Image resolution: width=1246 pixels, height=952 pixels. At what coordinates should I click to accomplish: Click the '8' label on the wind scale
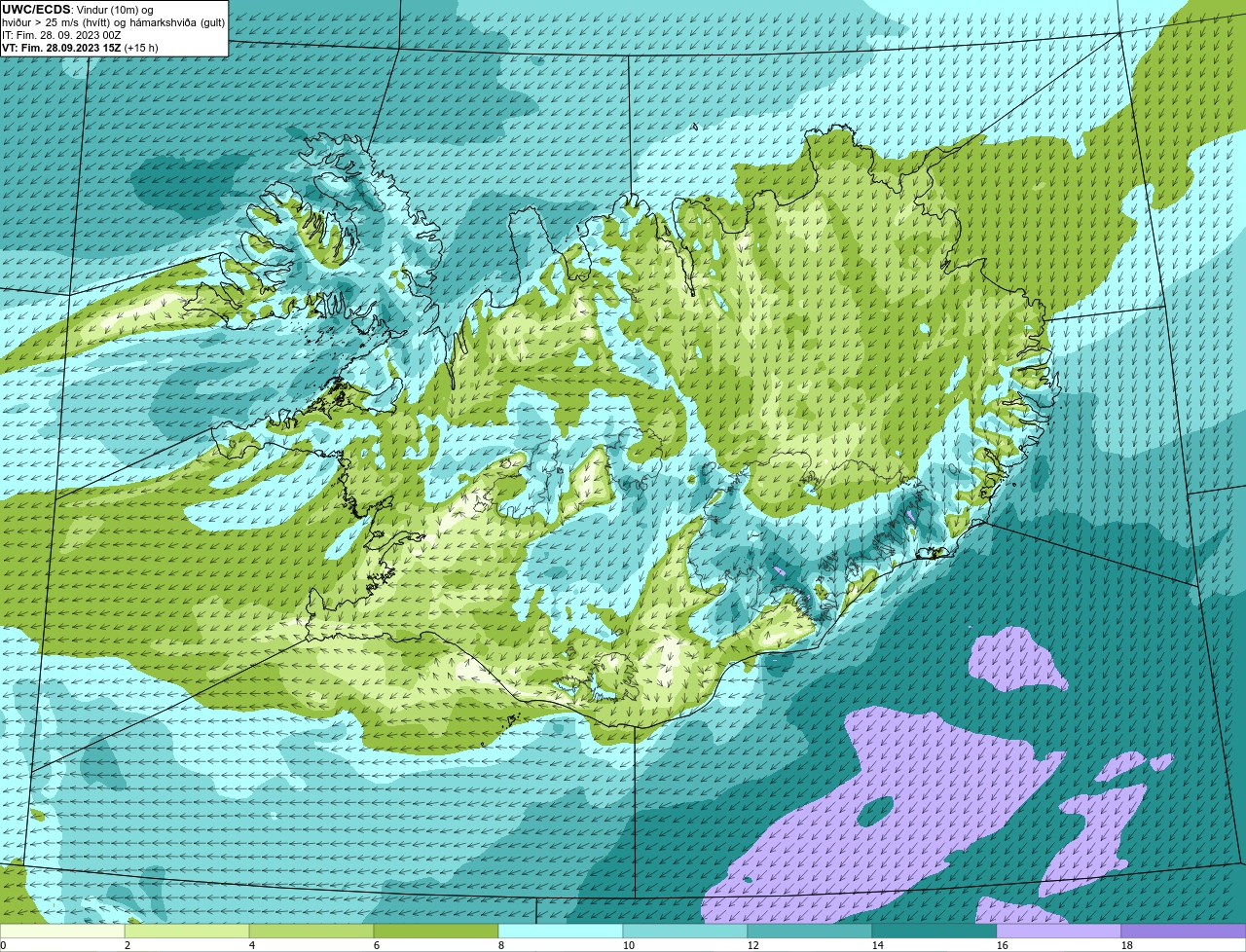click(501, 945)
